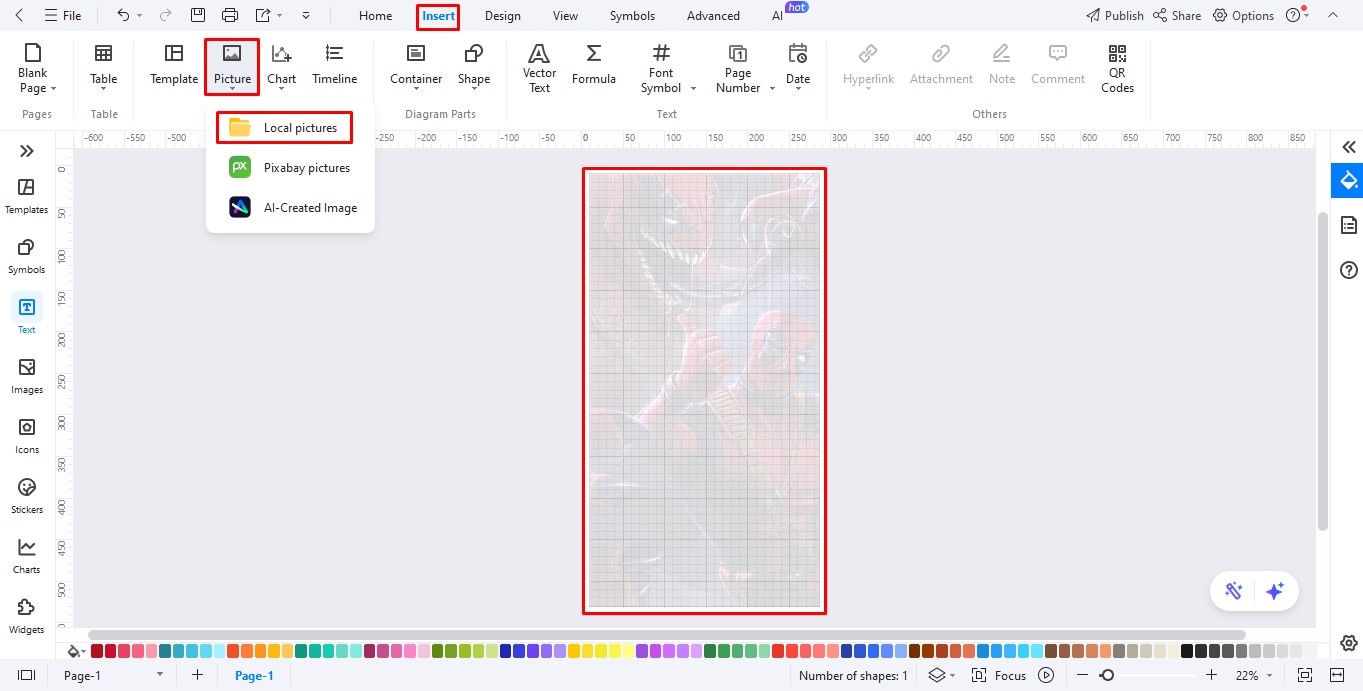
Task: Insert a Chart
Action: 281,66
